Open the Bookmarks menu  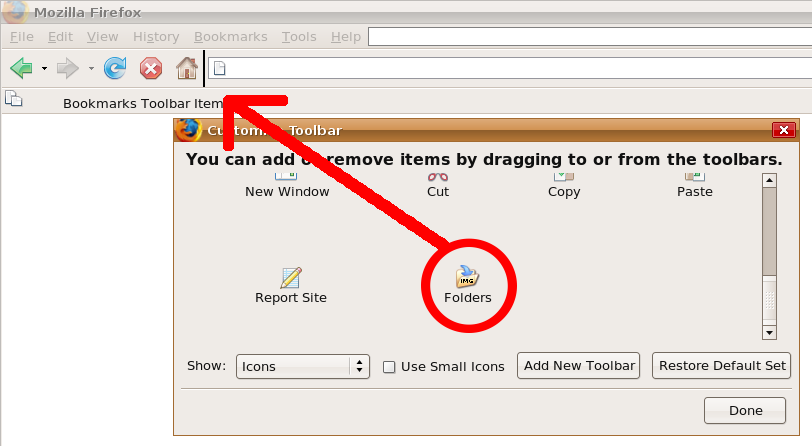[230, 37]
